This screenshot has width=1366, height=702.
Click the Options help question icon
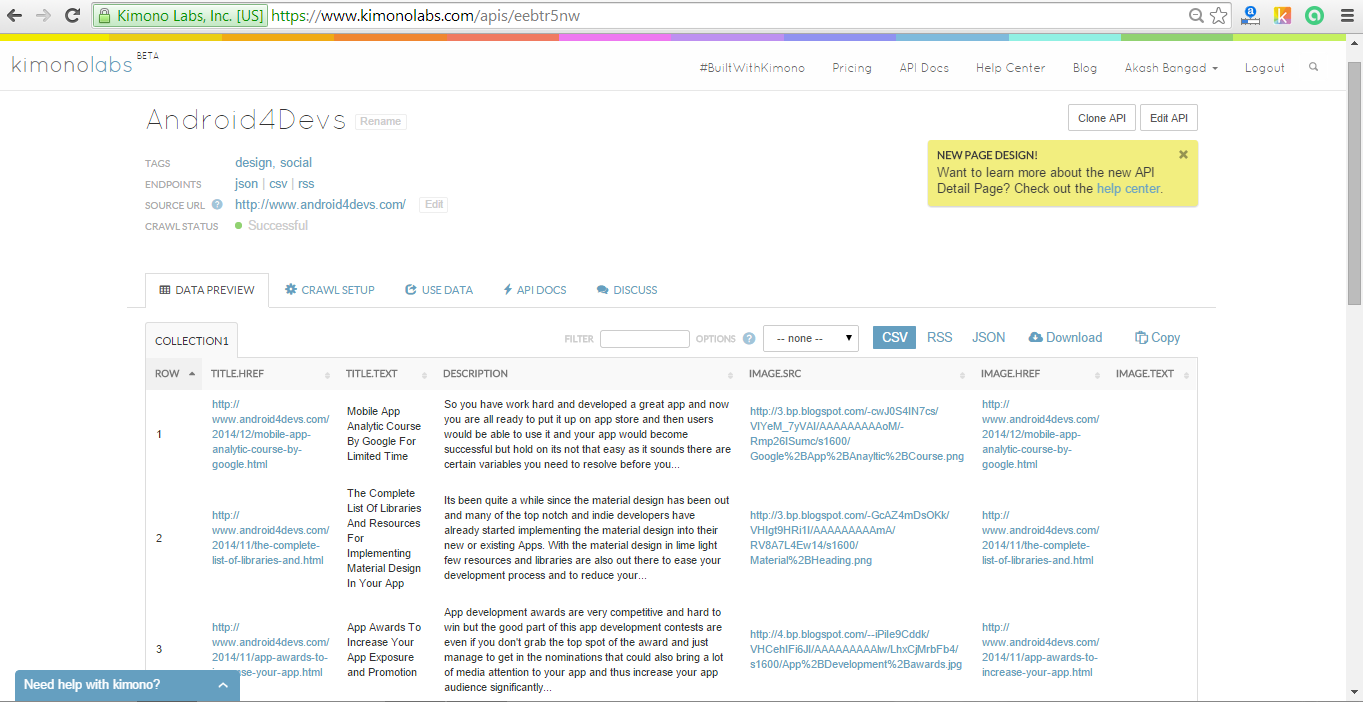click(749, 339)
